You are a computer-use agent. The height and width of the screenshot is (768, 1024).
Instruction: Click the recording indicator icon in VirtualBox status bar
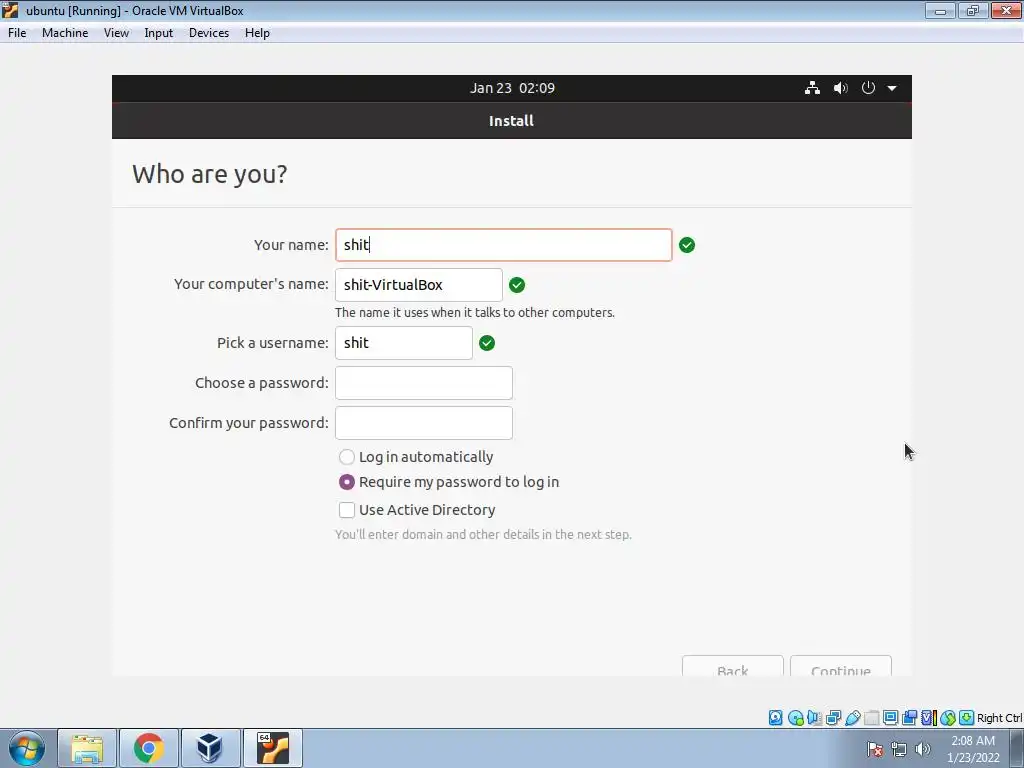point(909,718)
